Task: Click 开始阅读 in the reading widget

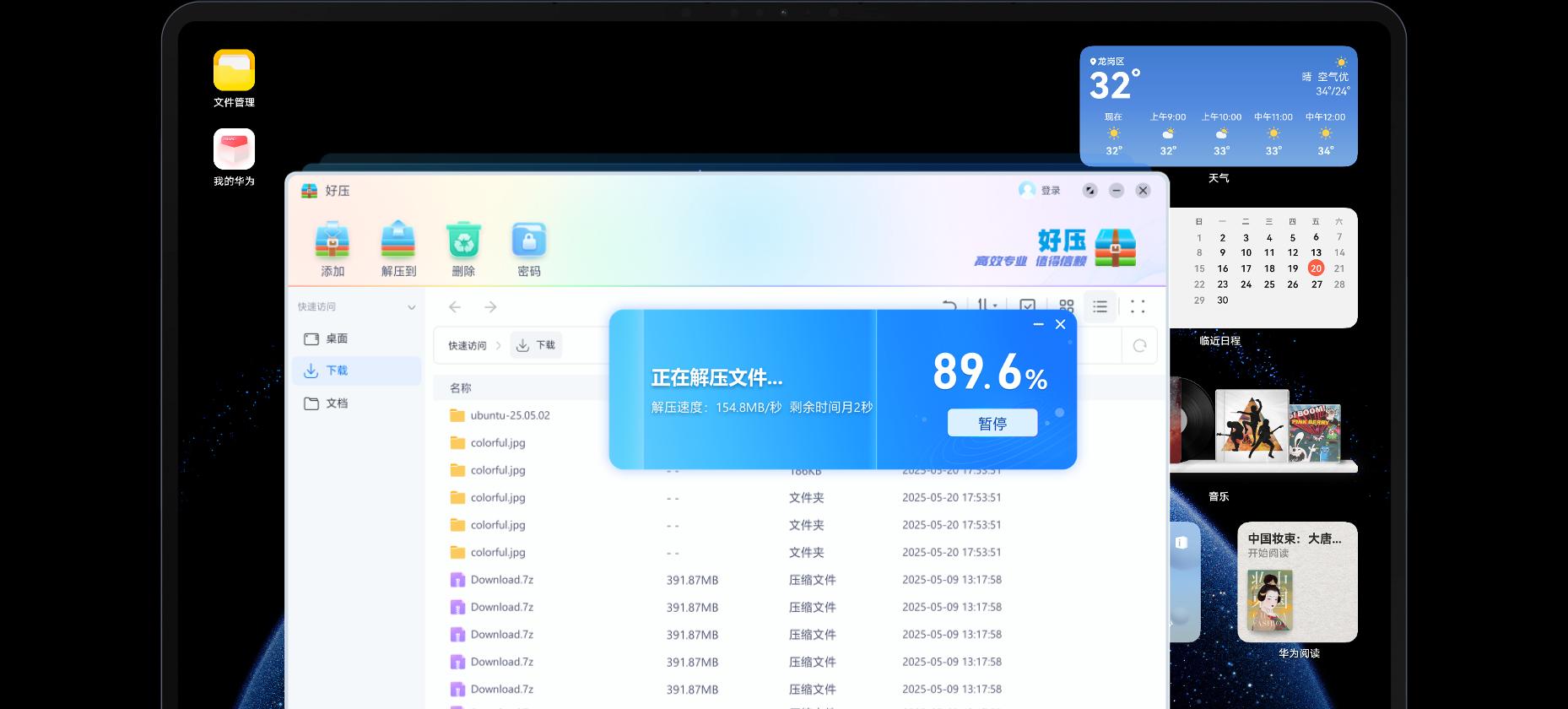Action: (1268, 554)
